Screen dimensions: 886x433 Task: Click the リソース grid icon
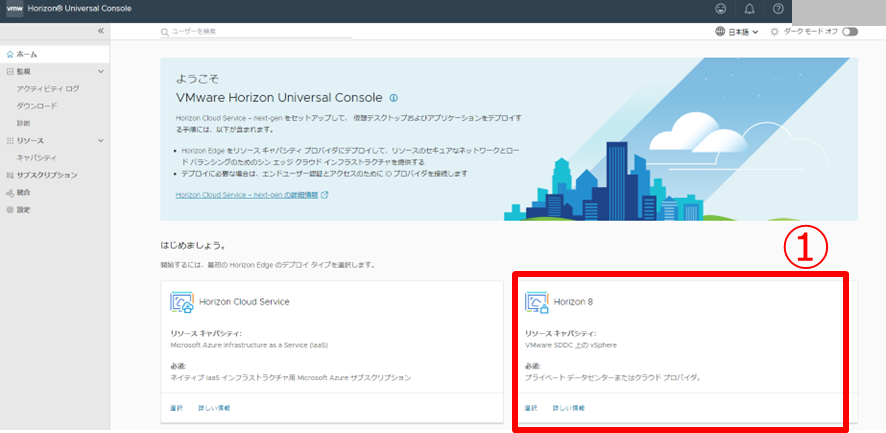(x=10, y=141)
